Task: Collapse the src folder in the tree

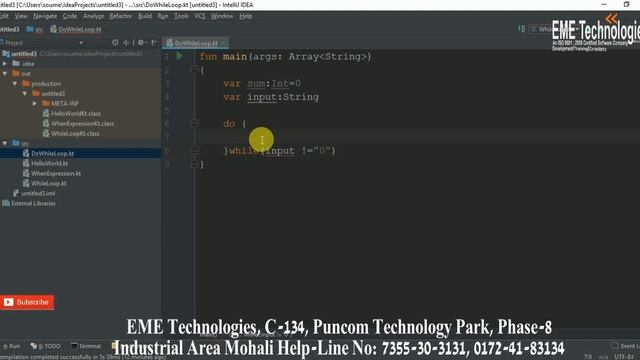Action: [5, 143]
